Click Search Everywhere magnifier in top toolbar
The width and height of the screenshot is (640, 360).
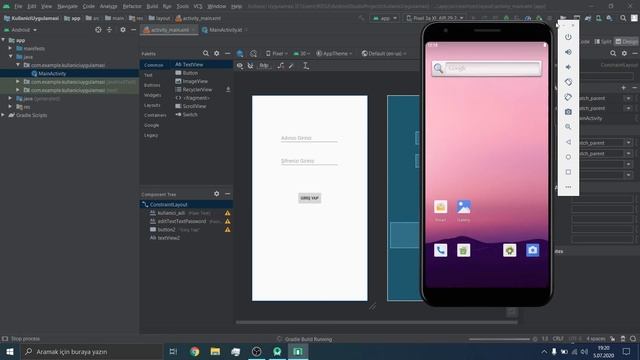623,18
